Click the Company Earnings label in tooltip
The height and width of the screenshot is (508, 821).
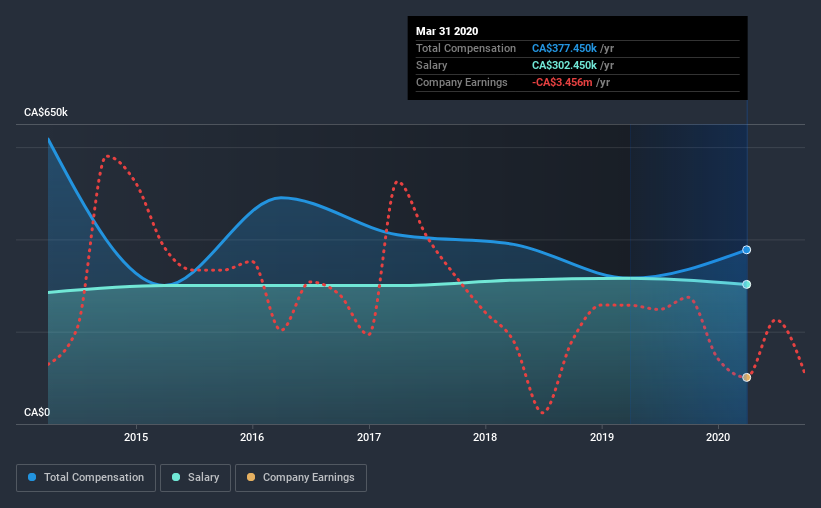click(x=462, y=82)
